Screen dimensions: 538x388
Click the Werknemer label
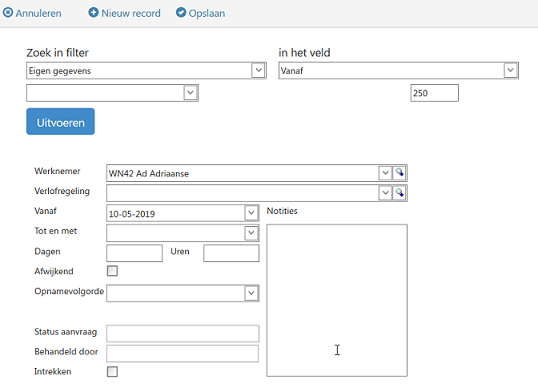point(57,171)
